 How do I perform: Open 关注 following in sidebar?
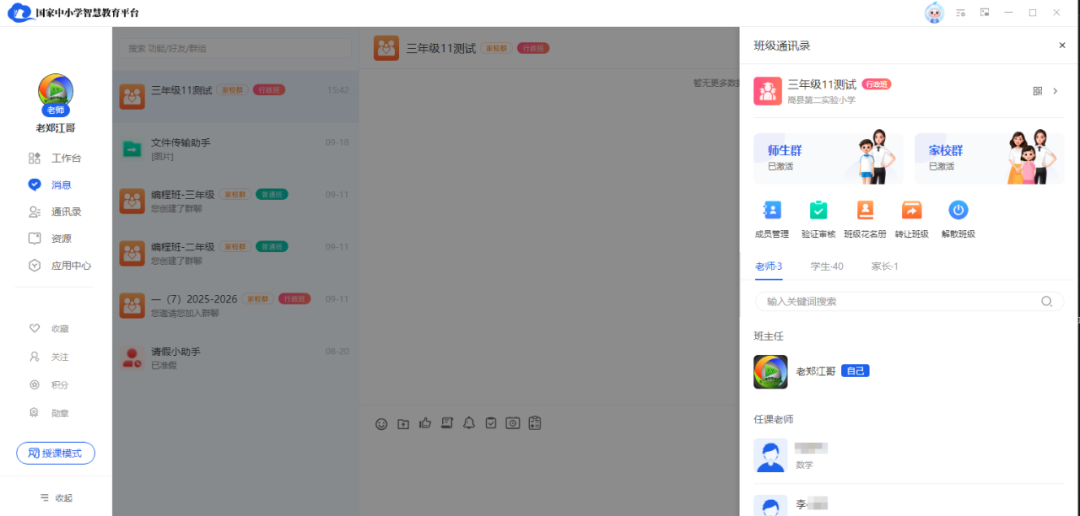(x=49, y=357)
